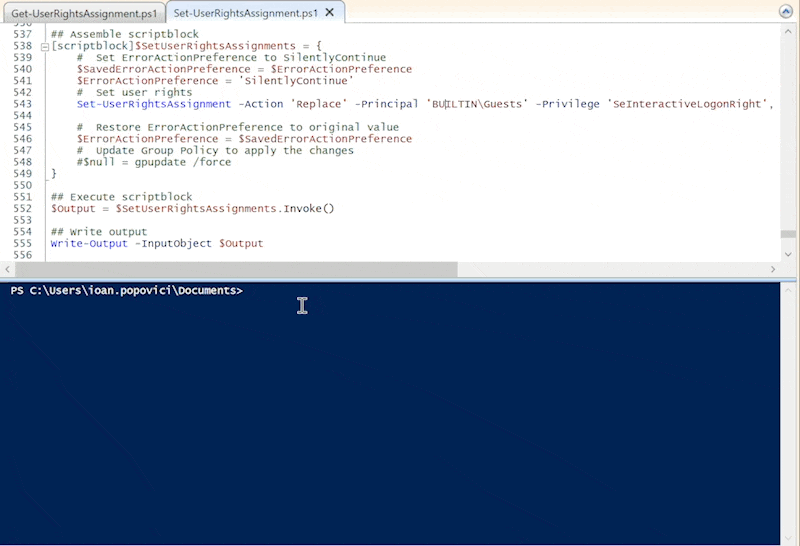Click the 'BUILTIN\Guests' principal string
The width and height of the screenshot is (800, 546).
(x=477, y=104)
